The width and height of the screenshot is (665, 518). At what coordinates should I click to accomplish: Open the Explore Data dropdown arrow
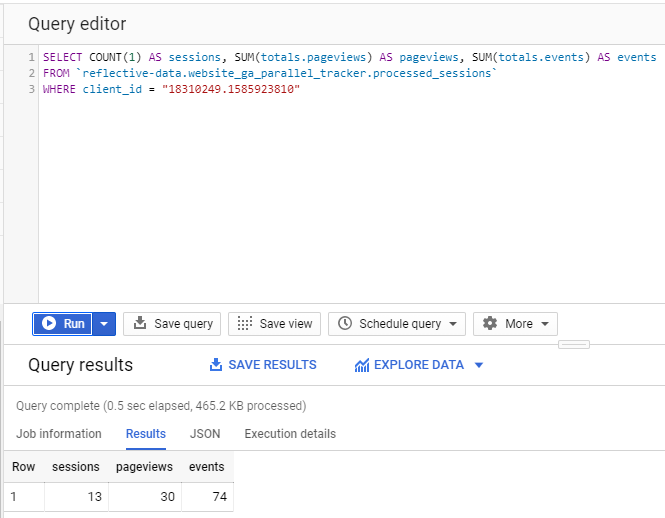[479, 365]
